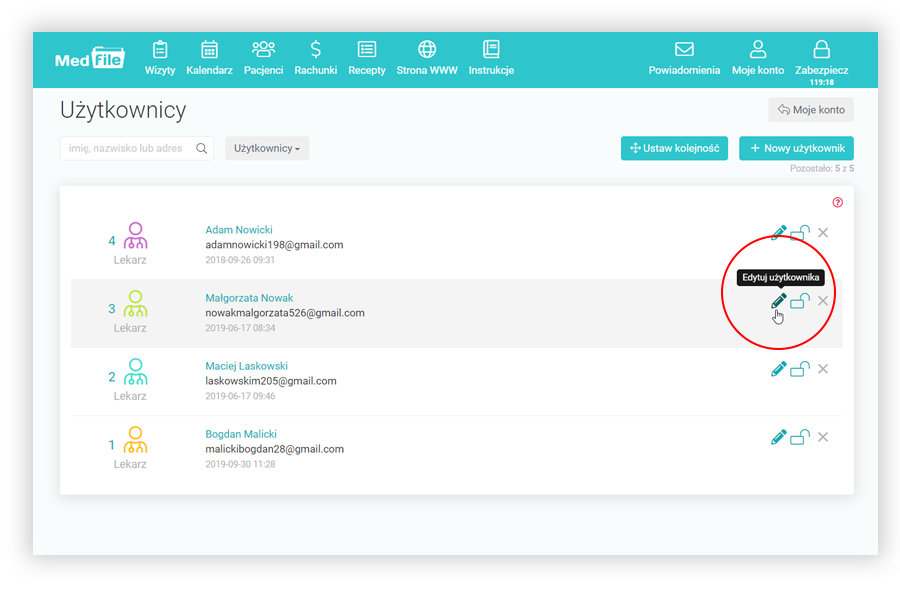Click the delete X icon for Bogdan Malicki

point(823,437)
